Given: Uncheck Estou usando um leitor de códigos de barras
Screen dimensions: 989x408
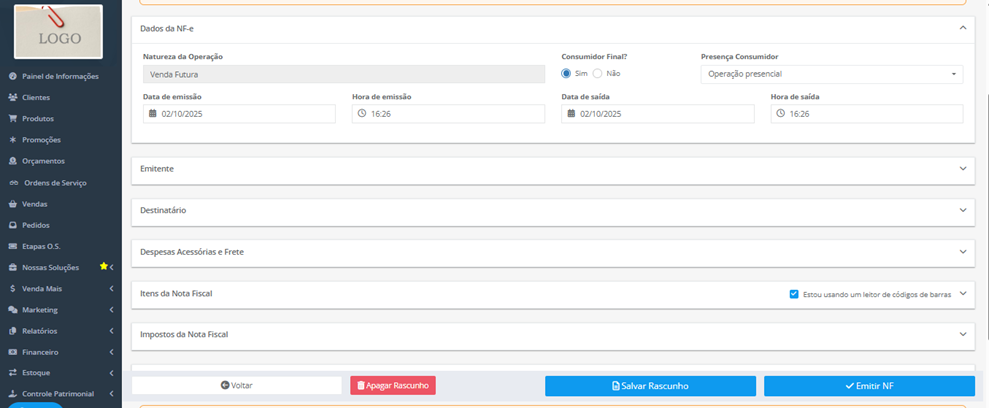Looking at the screenshot, I should 794,294.
